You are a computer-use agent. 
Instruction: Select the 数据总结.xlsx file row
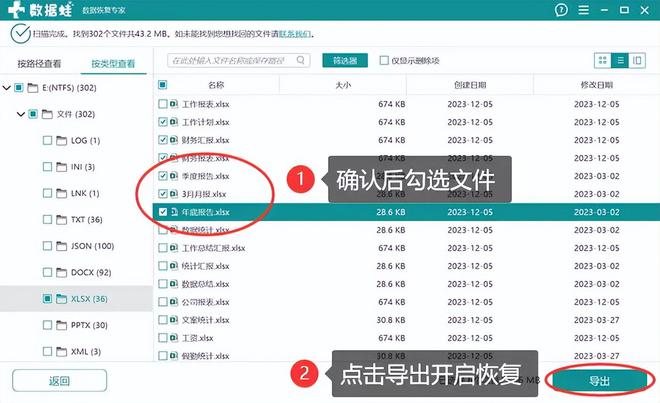[407, 284]
